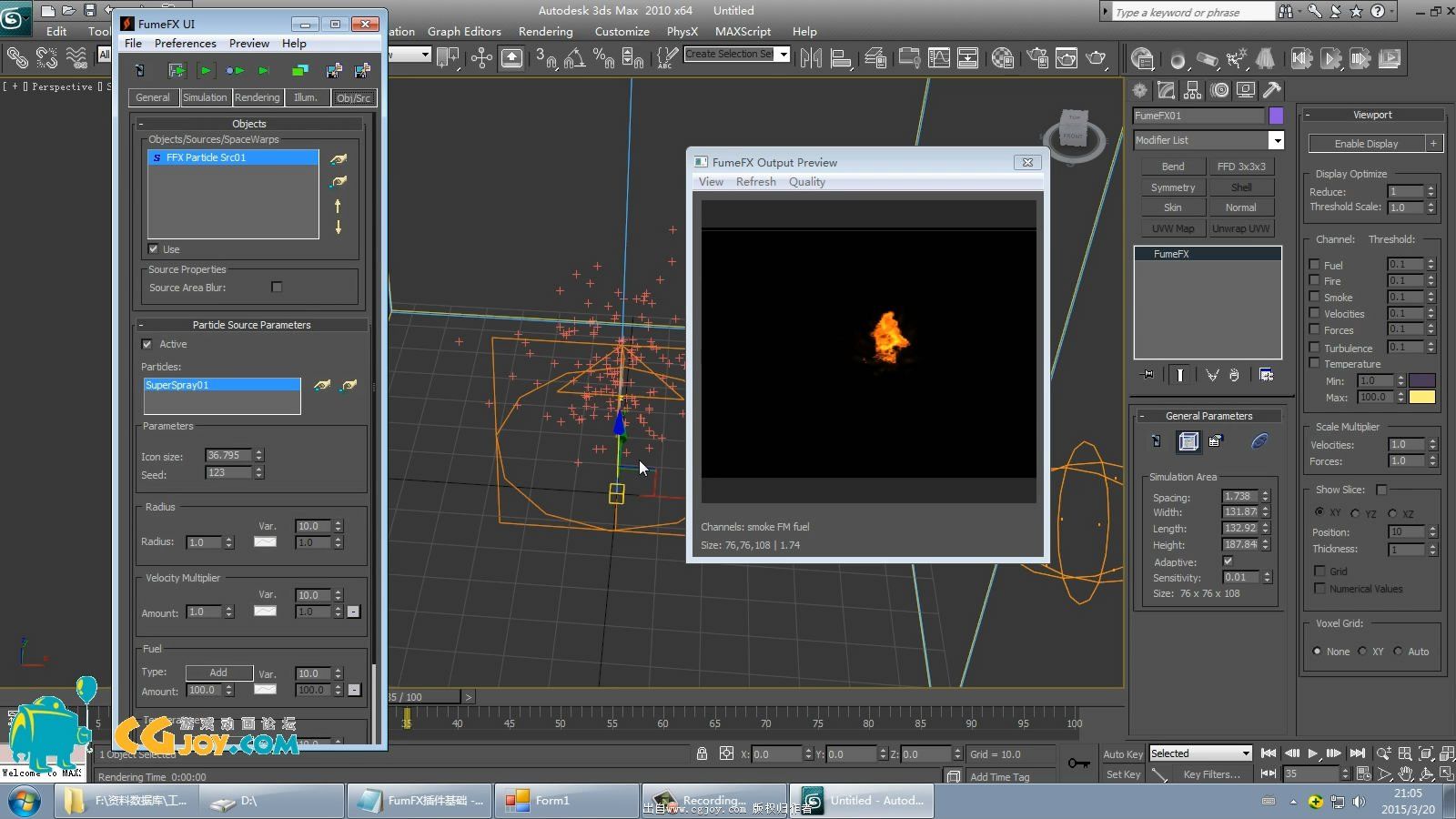Click the purple object color swatch beside FumeFX01

click(1276, 116)
